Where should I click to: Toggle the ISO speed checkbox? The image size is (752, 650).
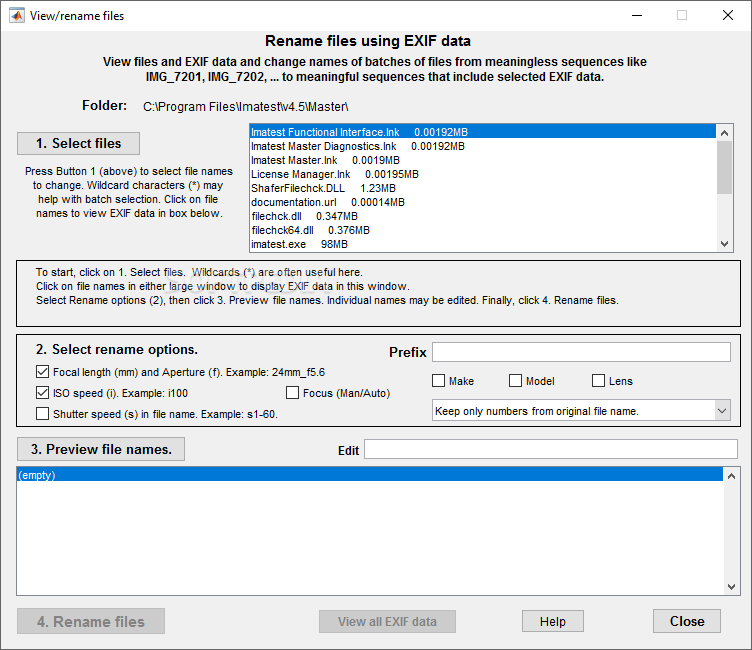[42, 393]
